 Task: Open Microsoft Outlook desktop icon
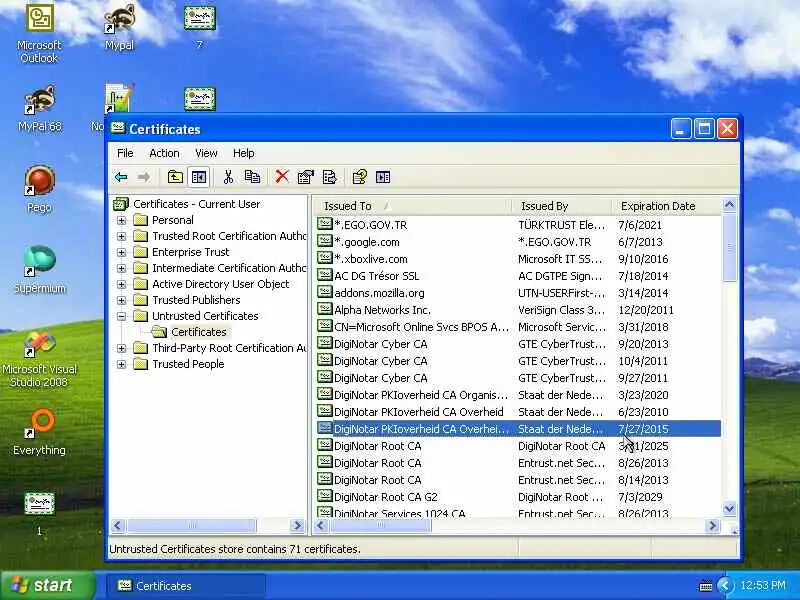pos(39,34)
